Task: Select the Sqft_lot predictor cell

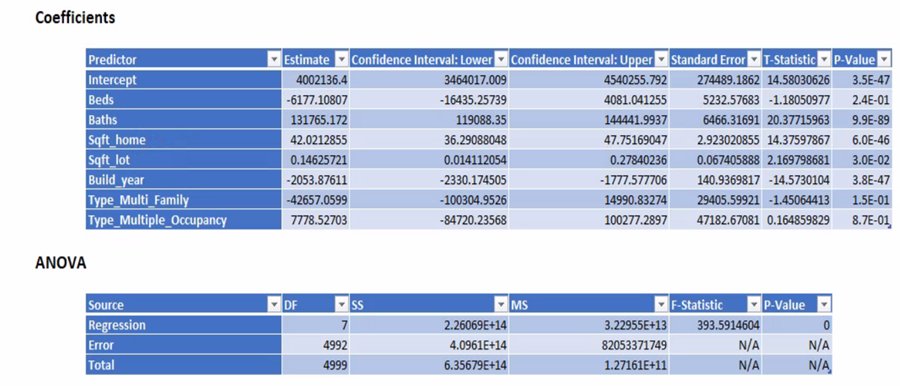Action: click(184, 160)
